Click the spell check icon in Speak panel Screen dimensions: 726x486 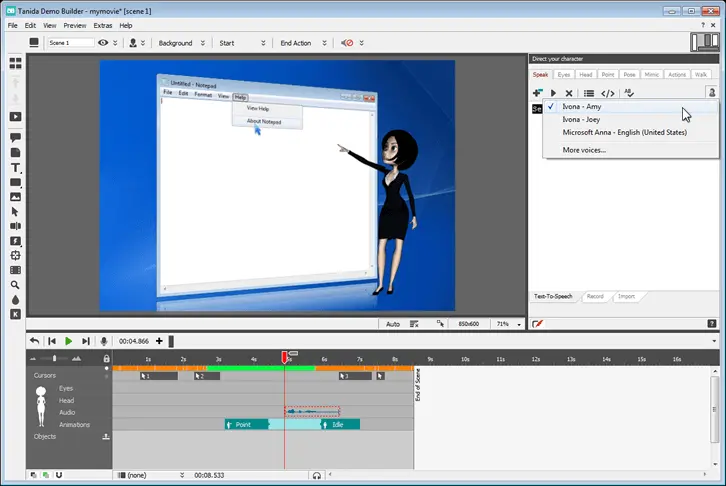coord(629,93)
